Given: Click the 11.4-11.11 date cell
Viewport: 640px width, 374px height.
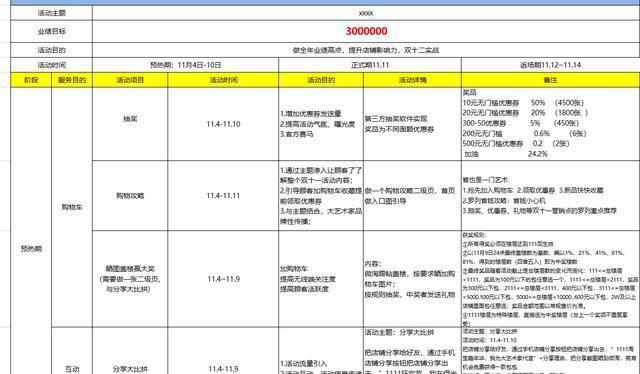Looking at the screenshot, I should coord(223,196).
